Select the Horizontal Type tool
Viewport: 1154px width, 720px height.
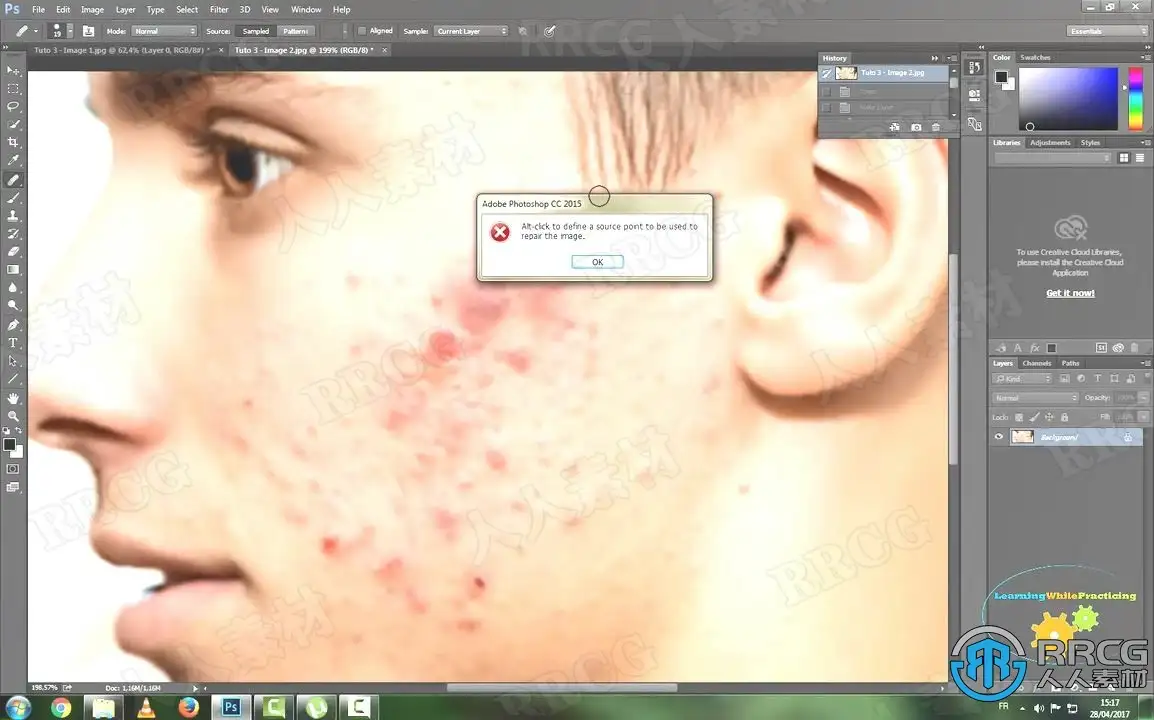[13, 343]
